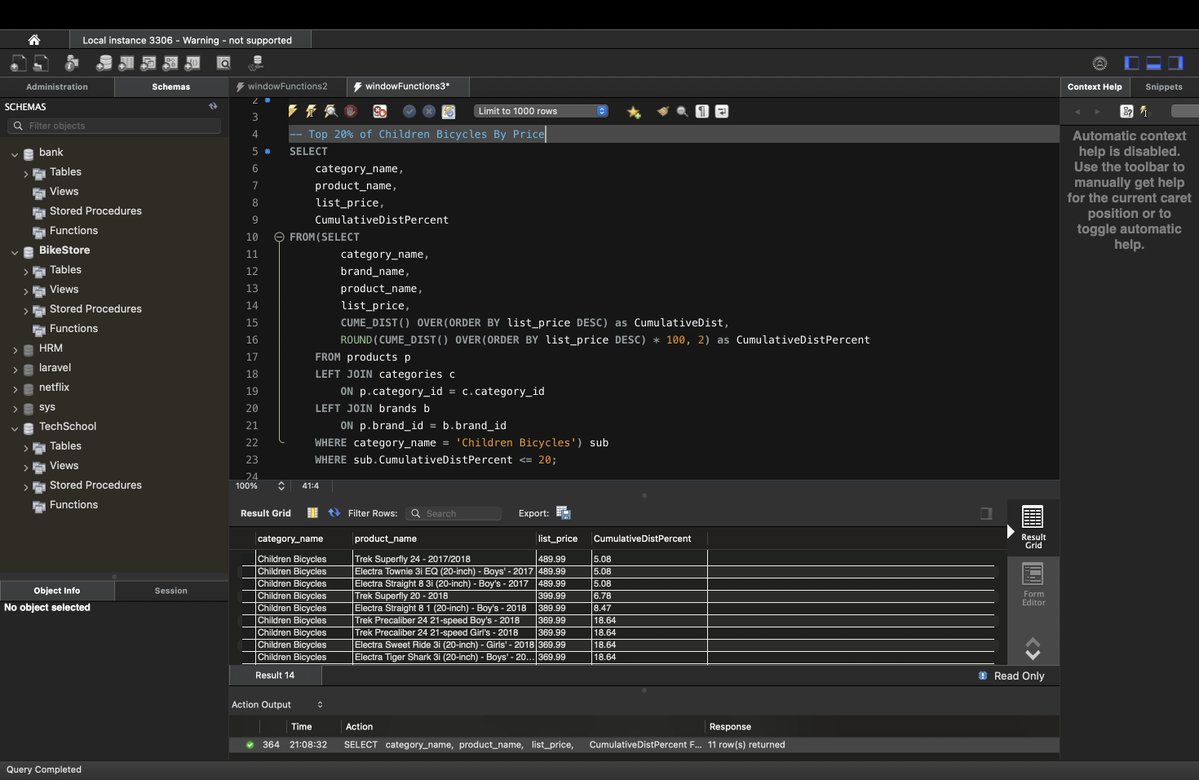Collapse the TechSchool schema
The image size is (1199, 780).
pyautogui.click(x=15, y=428)
